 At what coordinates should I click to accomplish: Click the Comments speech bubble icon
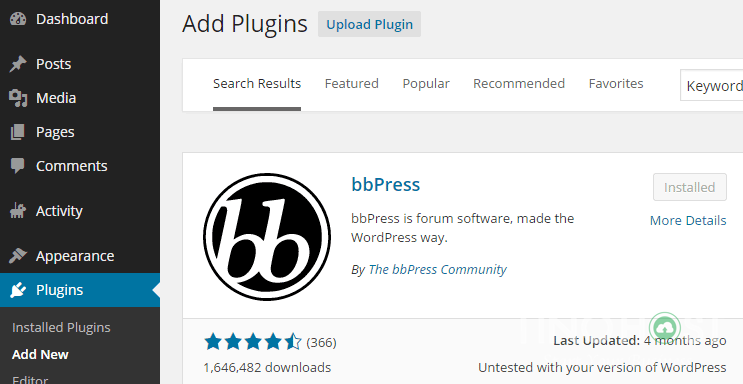click(18, 166)
